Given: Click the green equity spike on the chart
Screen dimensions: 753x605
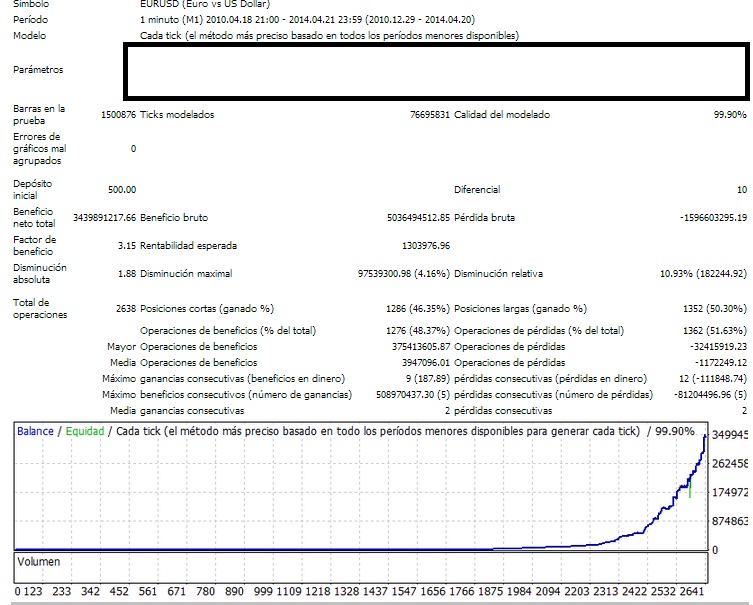Looking at the screenshot, I should point(690,490).
